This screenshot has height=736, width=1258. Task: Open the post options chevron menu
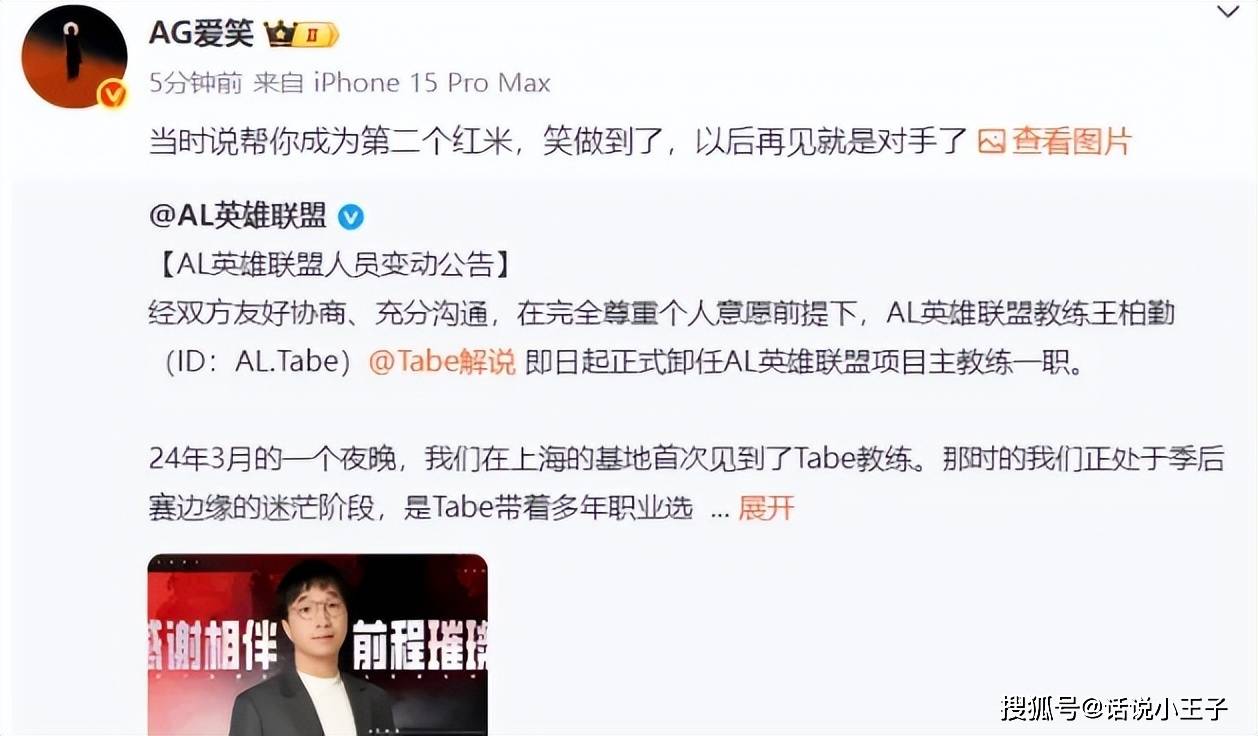click(1227, 13)
